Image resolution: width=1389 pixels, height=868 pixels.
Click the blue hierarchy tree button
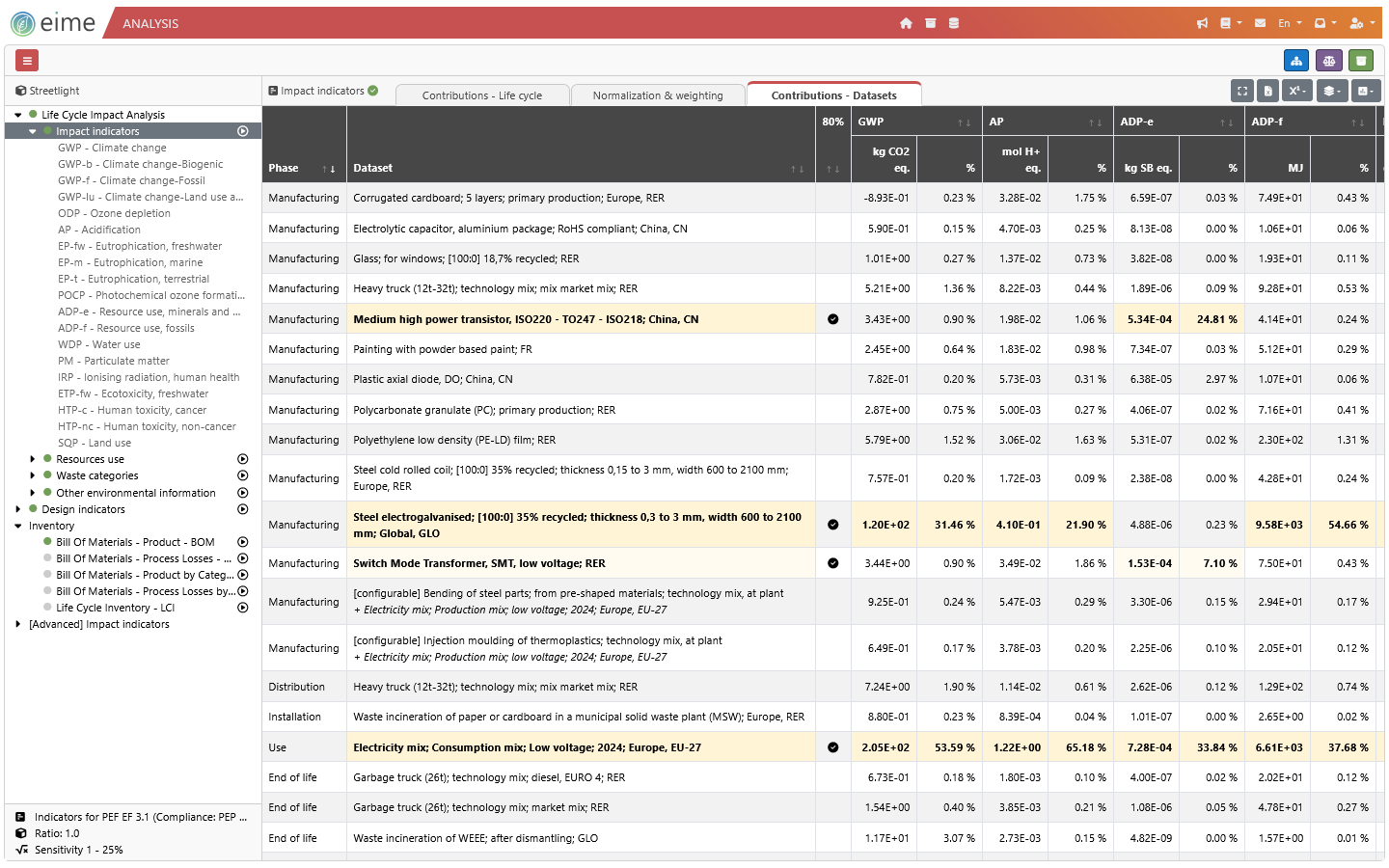click(x=1296, y=61)
